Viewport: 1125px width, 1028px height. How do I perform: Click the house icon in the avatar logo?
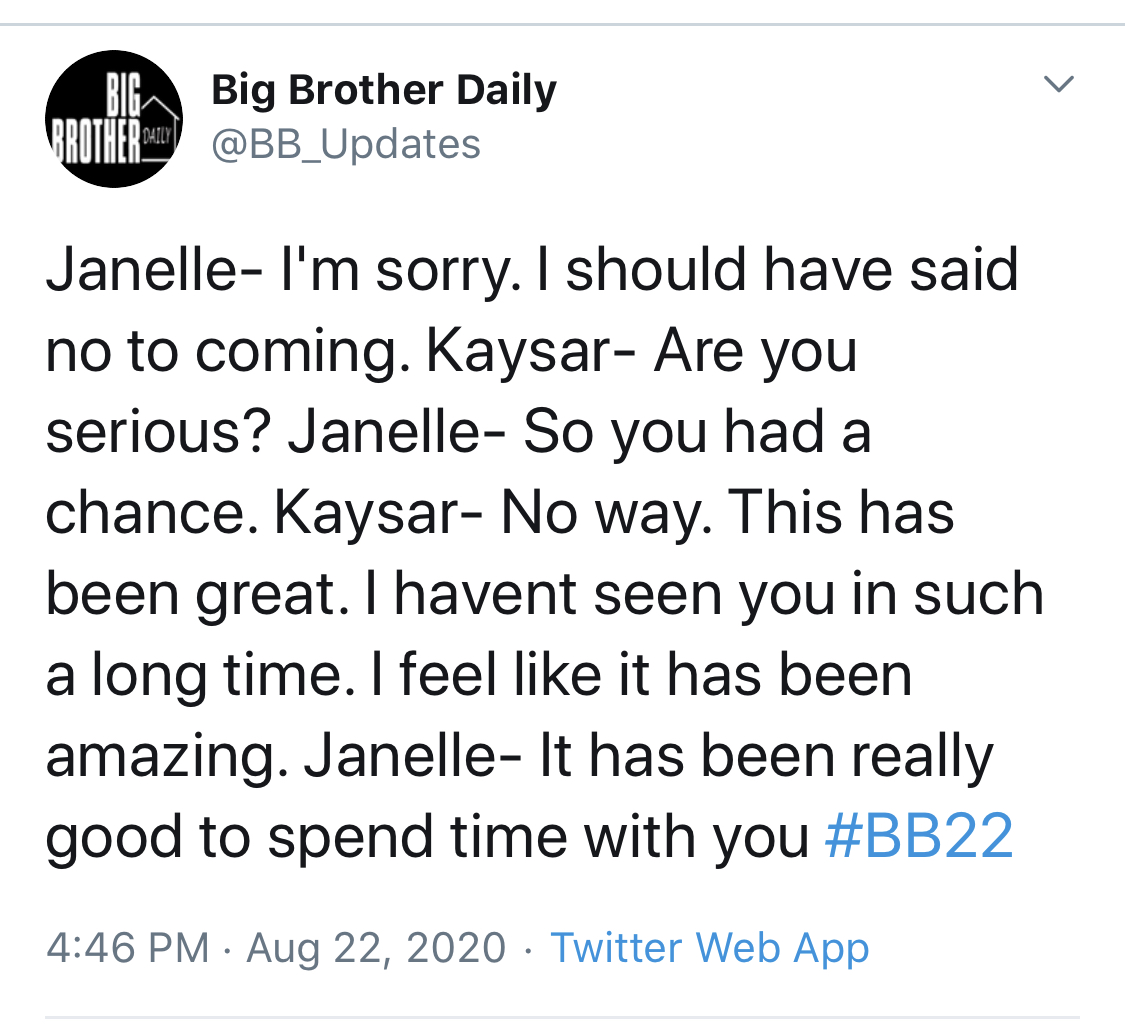(x=159, y=127)
